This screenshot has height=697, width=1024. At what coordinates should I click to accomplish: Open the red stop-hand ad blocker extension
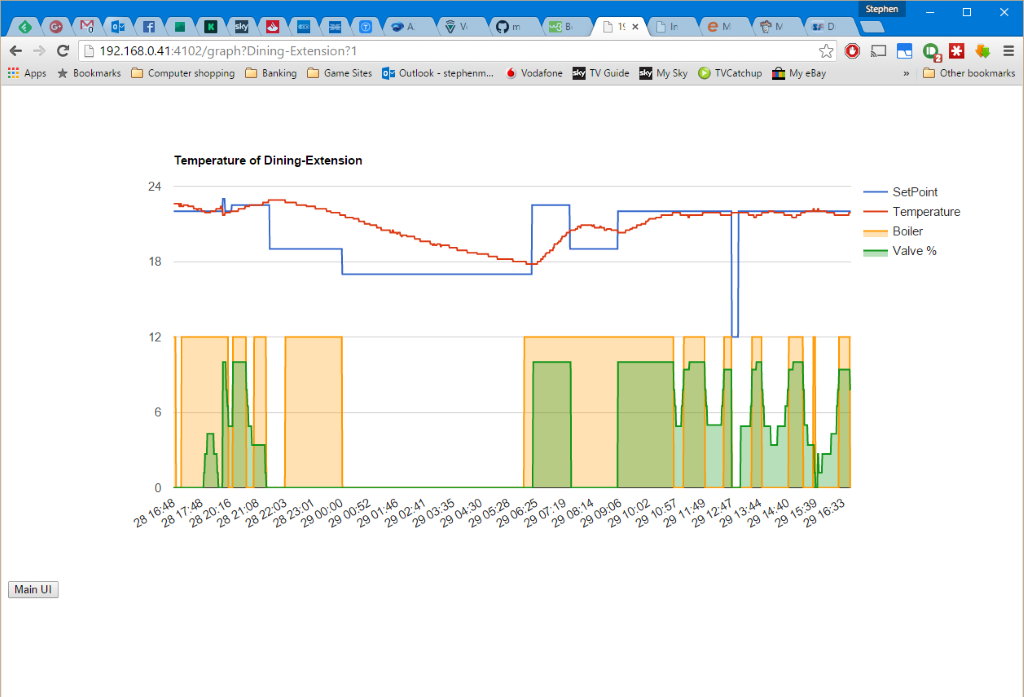(852, 51)
